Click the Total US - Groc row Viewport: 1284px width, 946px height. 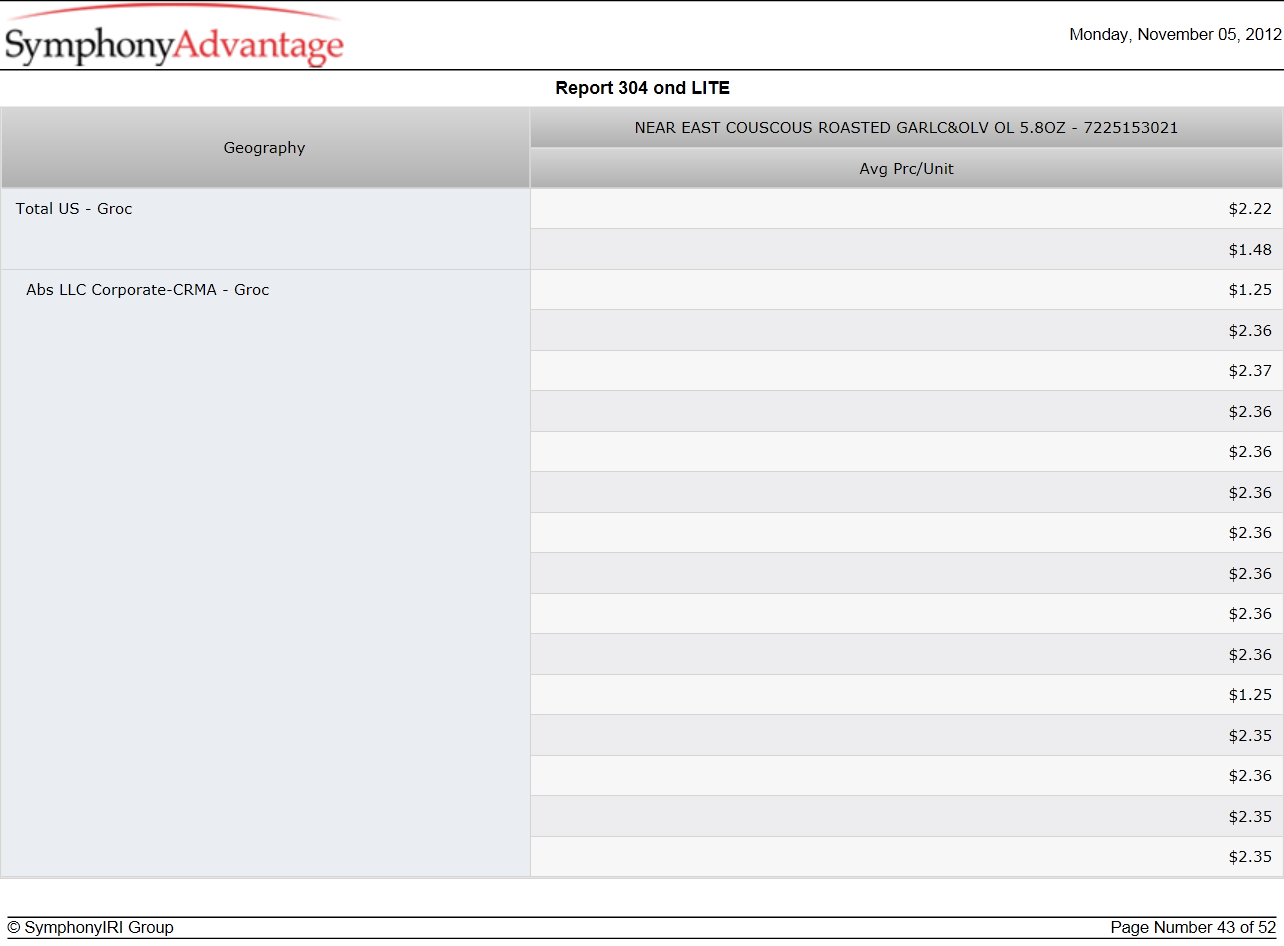point(265,229)
